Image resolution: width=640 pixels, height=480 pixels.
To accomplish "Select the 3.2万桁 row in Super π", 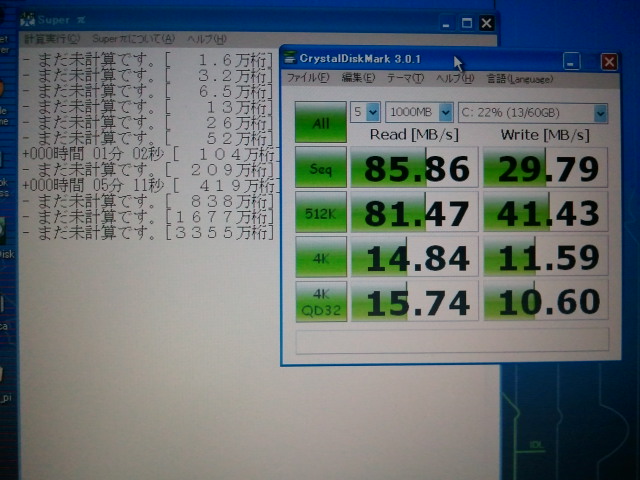I will [x=148, y=76].
